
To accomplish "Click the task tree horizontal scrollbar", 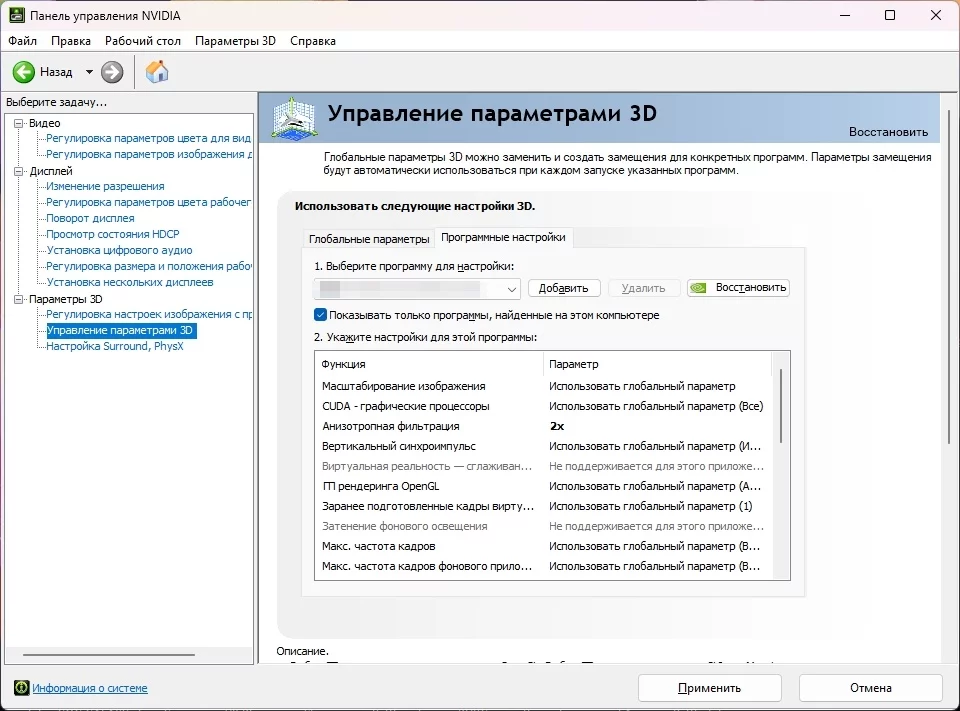I will point(109,655).
